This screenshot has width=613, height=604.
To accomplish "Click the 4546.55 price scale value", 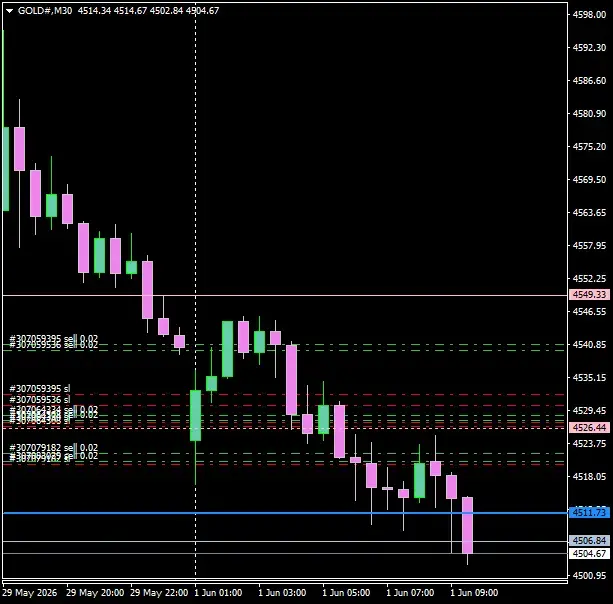I will (589, 312).
